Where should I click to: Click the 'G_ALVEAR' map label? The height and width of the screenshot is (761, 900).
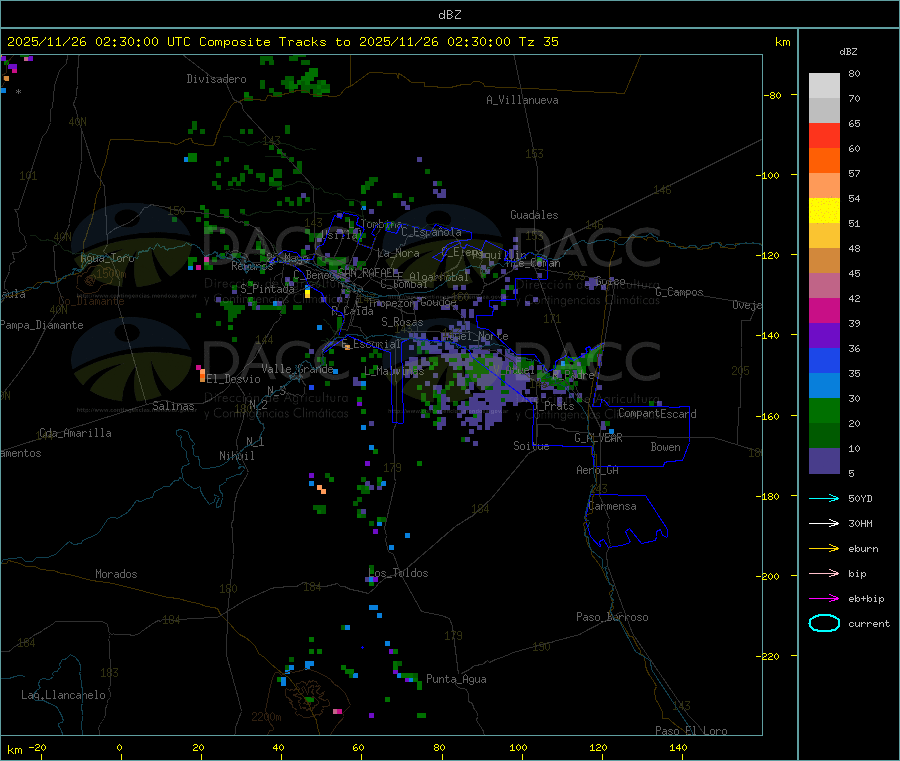pyautogui.click(x=598, y=438)
